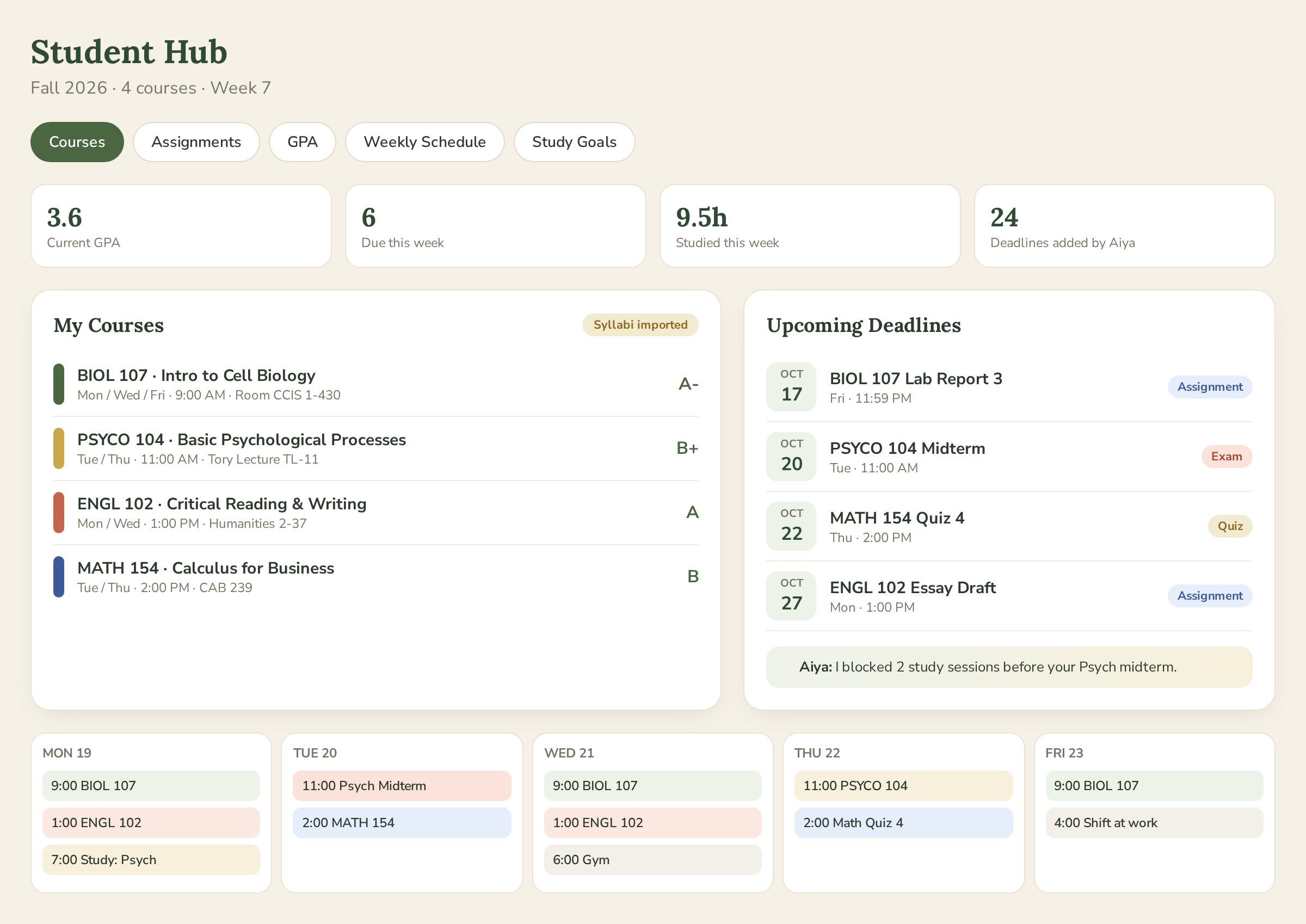Click the Syllabi imported badge
Screen dimensions: 1306x924
tap(640, 325)
